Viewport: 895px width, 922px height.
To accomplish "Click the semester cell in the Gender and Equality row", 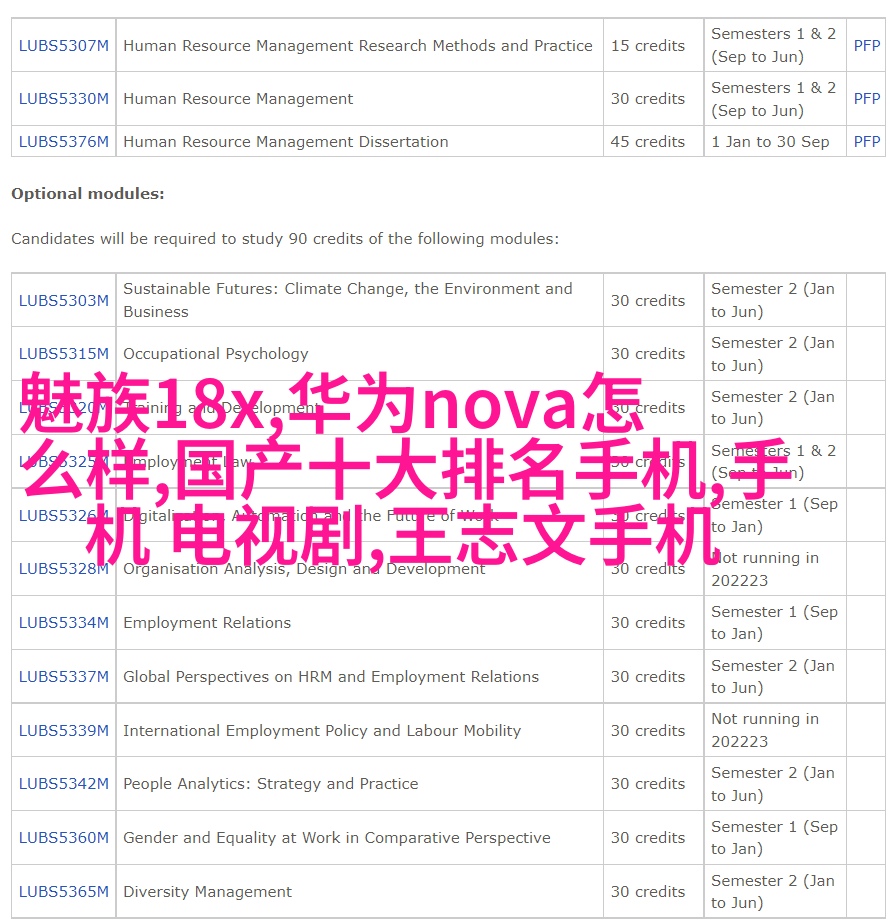I will click(774, 837).
